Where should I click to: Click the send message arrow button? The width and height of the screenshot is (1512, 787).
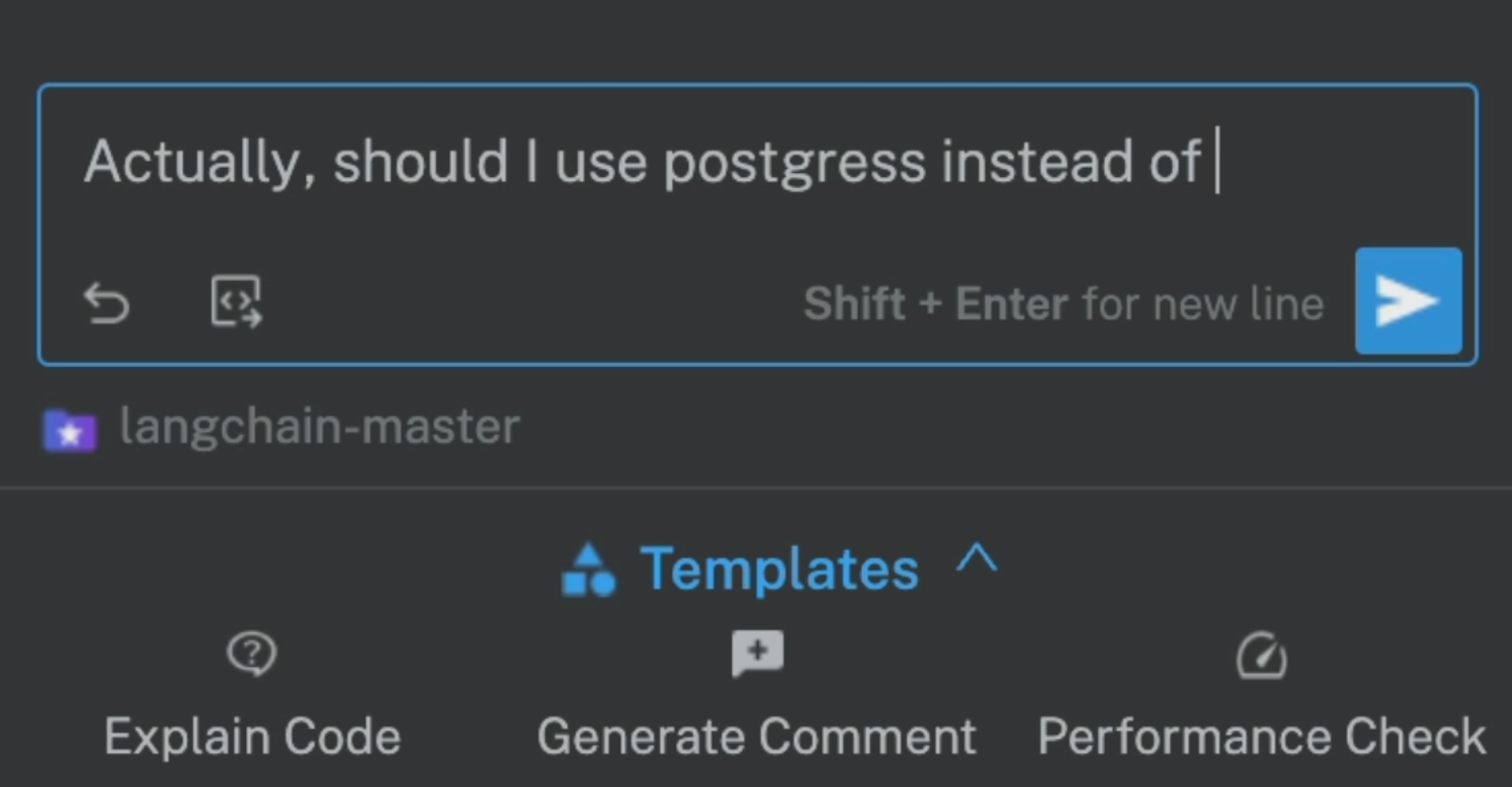1408,301
